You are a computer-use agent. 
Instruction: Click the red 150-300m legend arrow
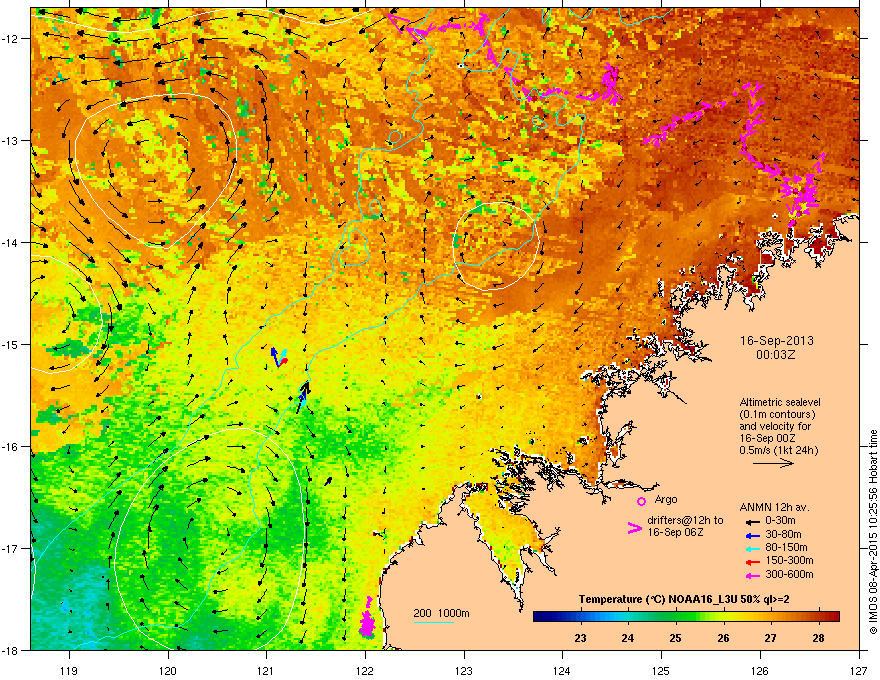(752, 561)
